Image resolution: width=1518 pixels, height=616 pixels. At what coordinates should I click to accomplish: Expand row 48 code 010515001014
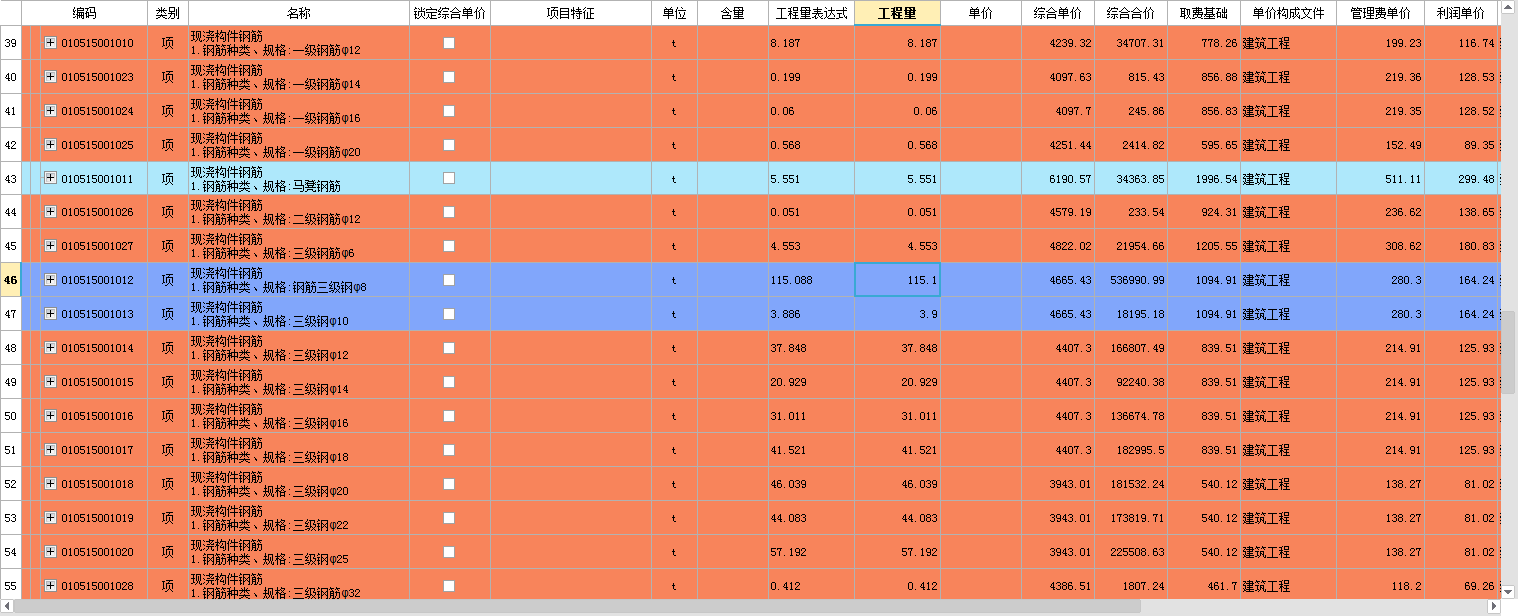[50, 348]
